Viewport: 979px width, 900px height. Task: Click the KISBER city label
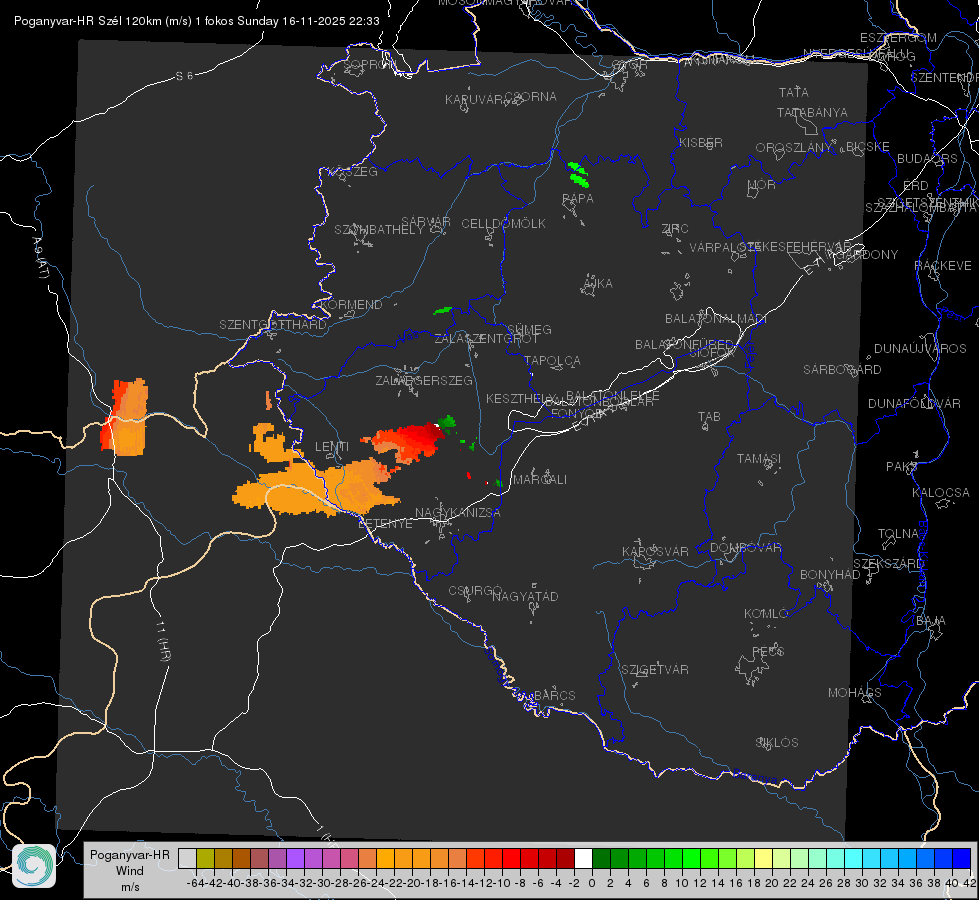[x=701, y=142]
